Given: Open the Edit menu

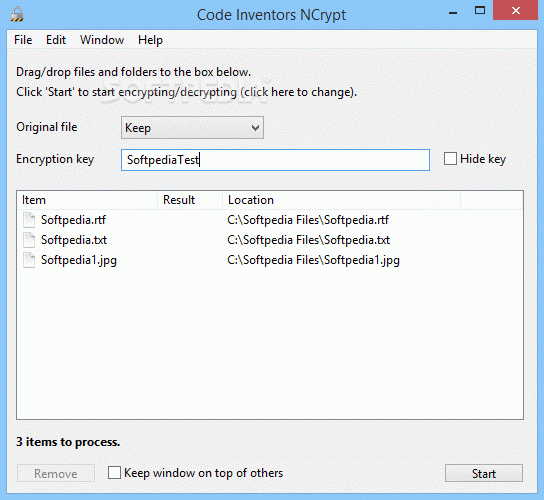Looking at the screenshot, I should (56, 40).
